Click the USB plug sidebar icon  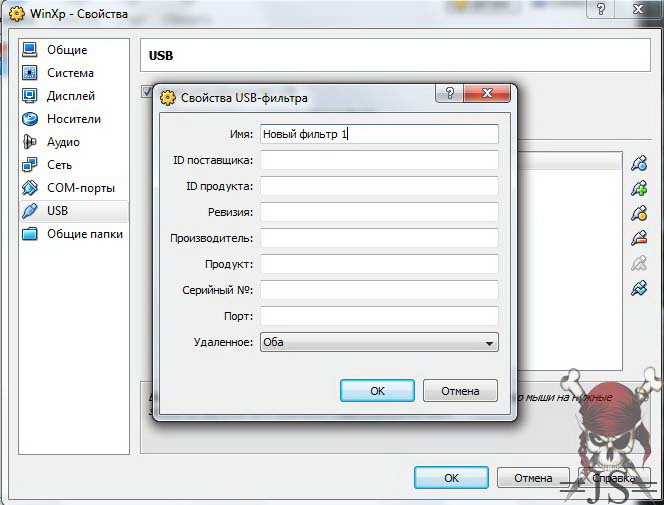point(30,211)
